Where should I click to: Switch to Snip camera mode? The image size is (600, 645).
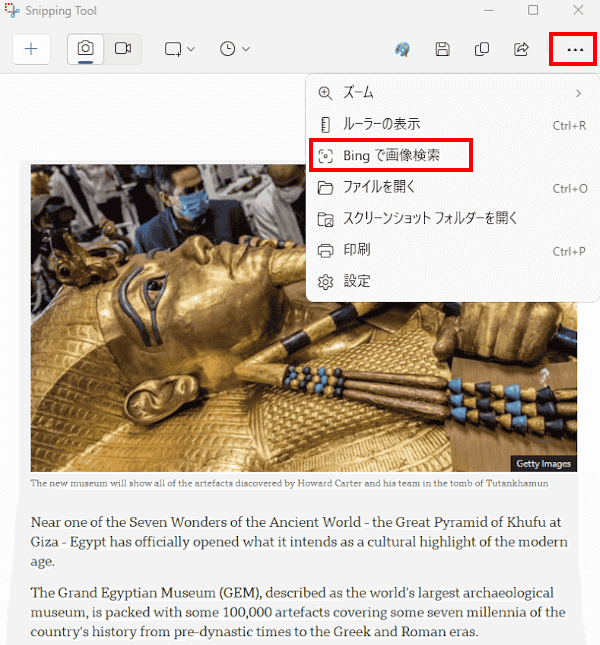coord(86,49)
